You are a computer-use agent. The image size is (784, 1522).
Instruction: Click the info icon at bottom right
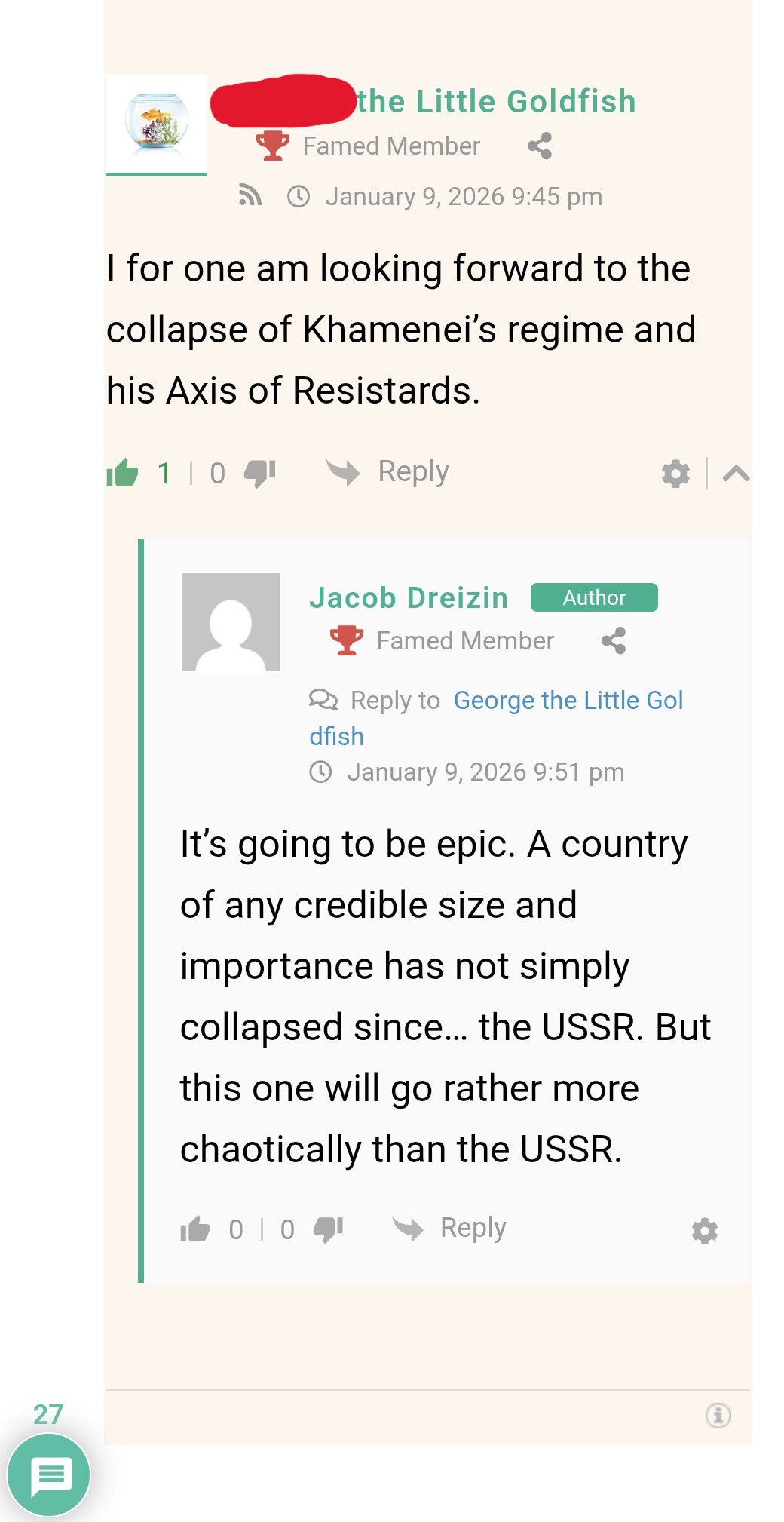[718, 1416]
